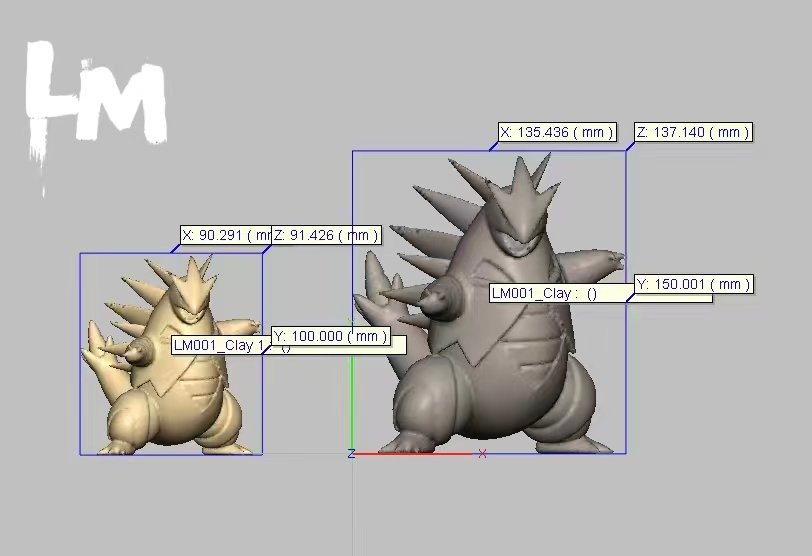Click the LM001_Clay 1 name label
This screenshot has height=556, width=812.
click(x=220, y=345)
